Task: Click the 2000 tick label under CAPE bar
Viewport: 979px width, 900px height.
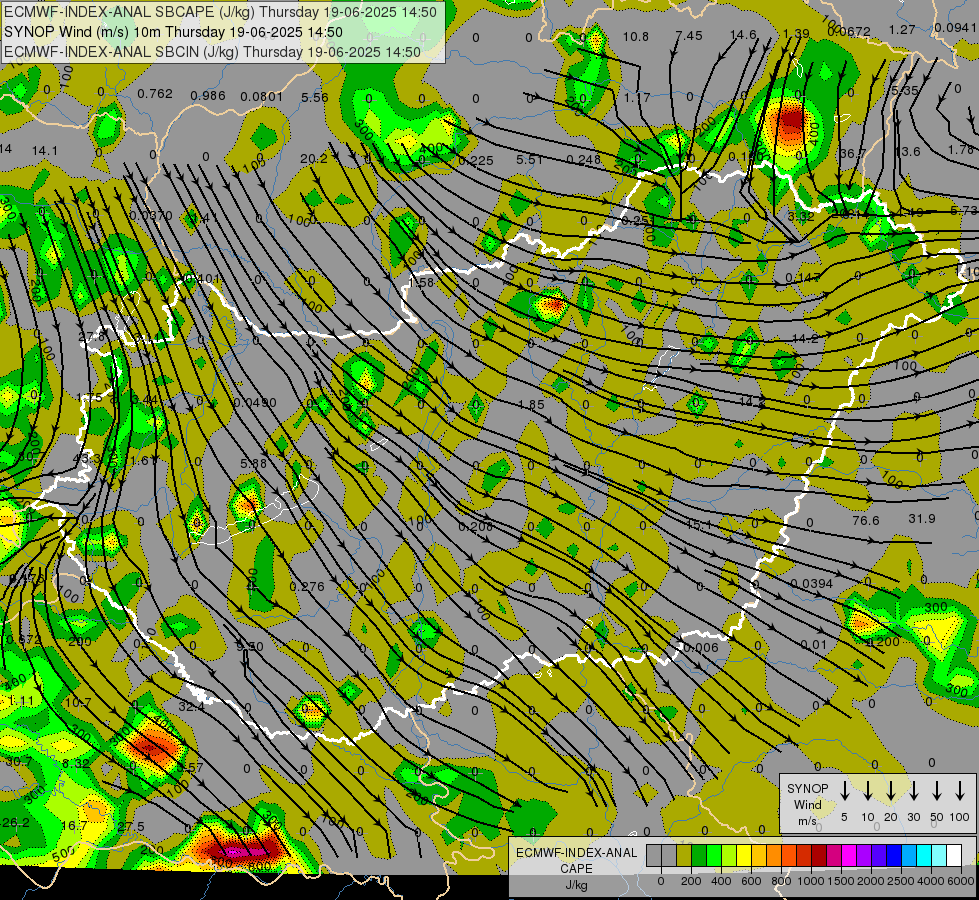Action: [871, 881]
